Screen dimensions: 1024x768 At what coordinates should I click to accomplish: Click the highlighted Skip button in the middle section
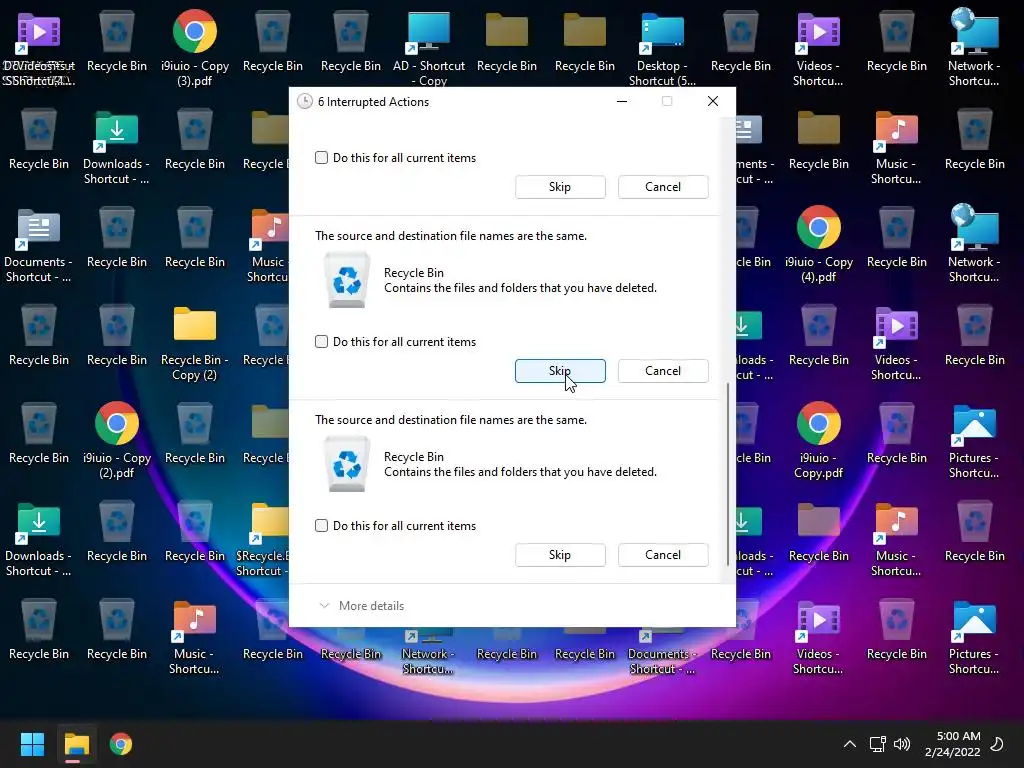[560, 371]
